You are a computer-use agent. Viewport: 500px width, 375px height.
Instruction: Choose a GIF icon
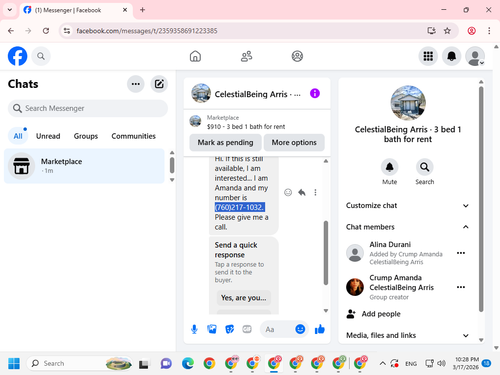(247, 330)
